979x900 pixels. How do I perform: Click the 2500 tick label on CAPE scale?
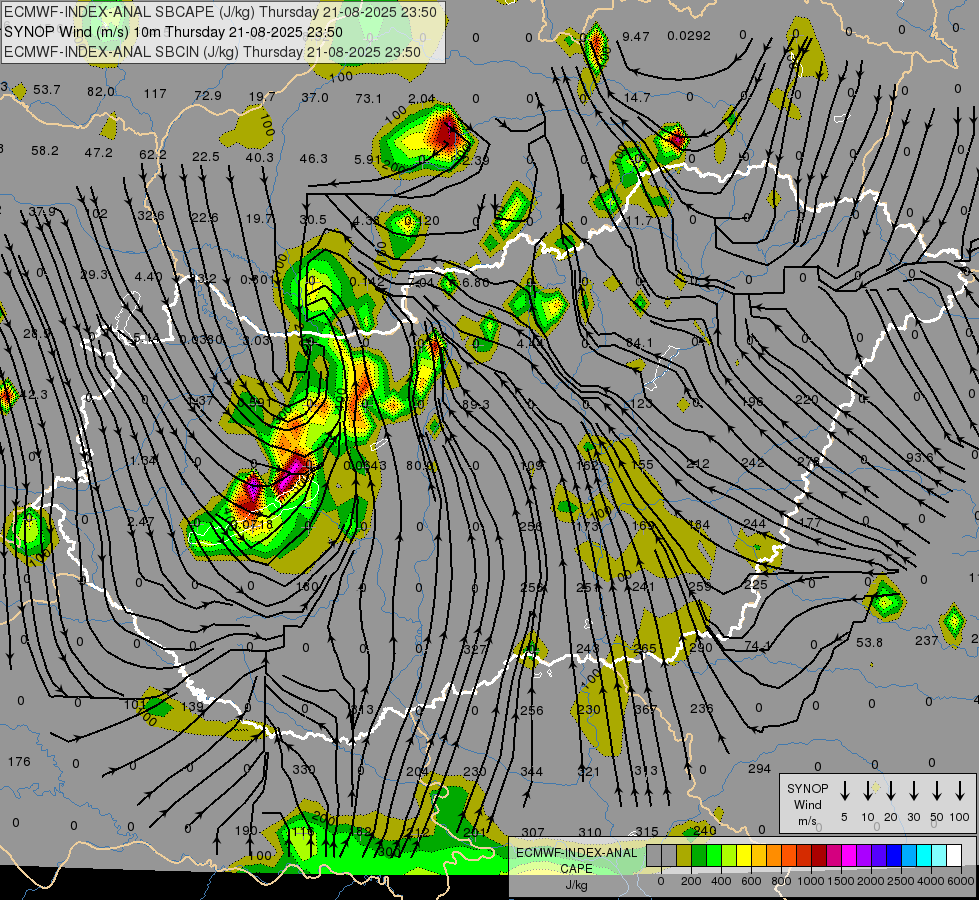click(x=900, y=881)
